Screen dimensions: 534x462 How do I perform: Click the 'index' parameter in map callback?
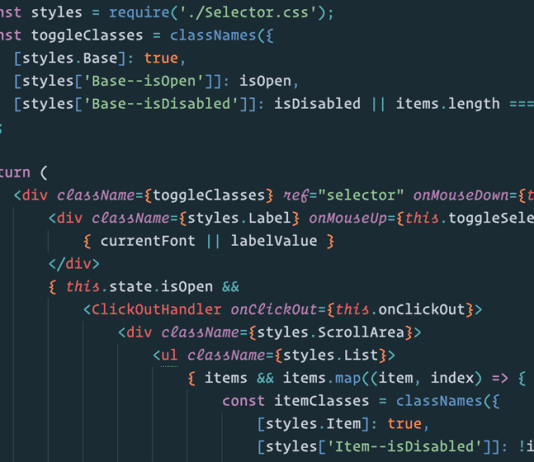tap(452, 378)
